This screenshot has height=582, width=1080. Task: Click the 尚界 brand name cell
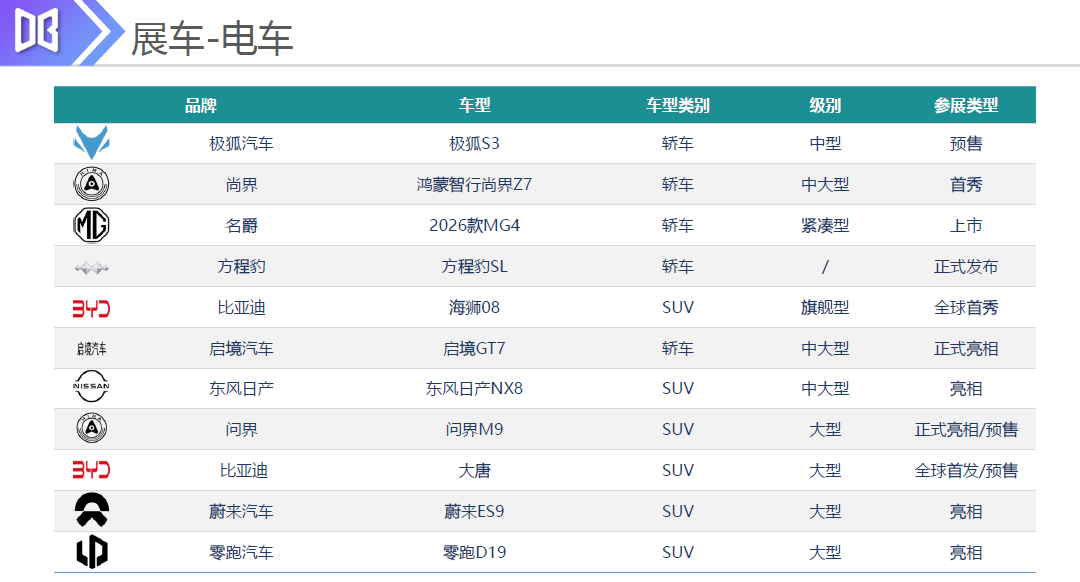coord(241,185)
